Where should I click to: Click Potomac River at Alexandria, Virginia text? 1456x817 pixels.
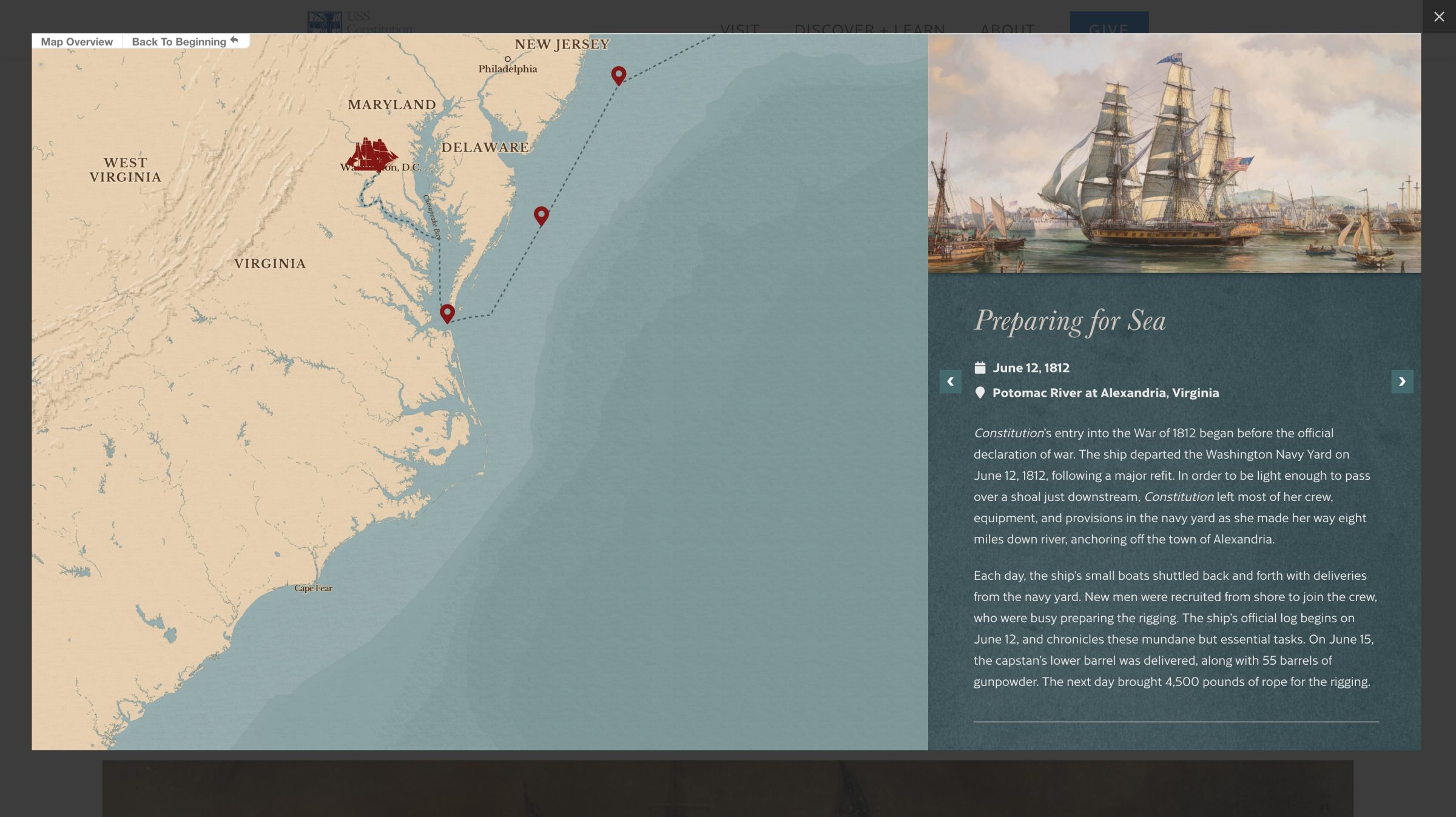[1105, 392]
